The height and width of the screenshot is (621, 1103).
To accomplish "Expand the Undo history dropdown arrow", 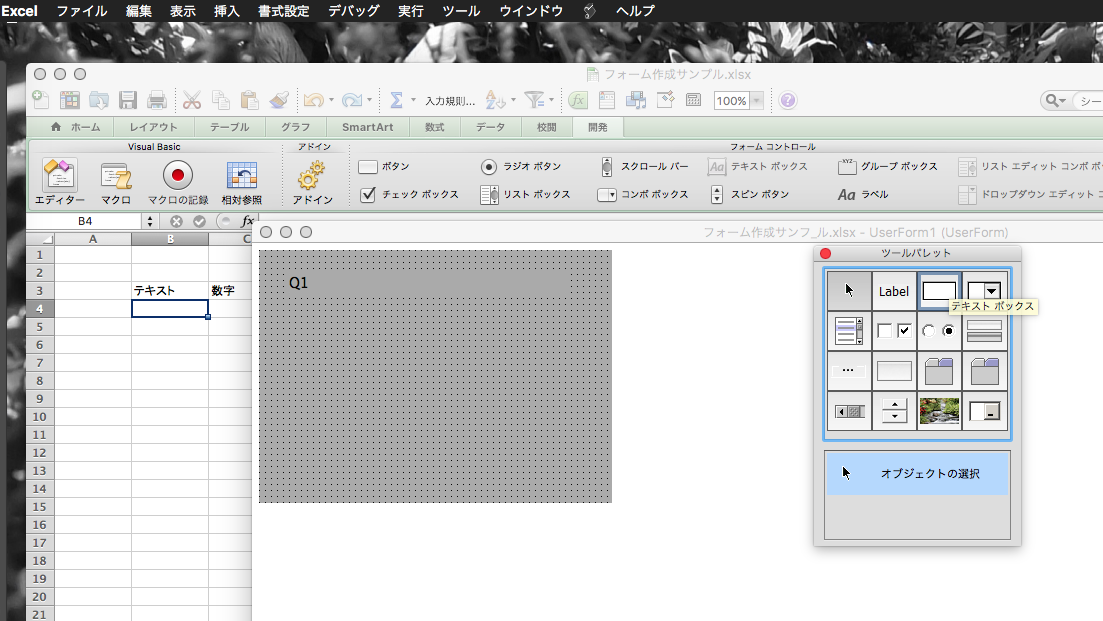I will click(x=331, y=101).
